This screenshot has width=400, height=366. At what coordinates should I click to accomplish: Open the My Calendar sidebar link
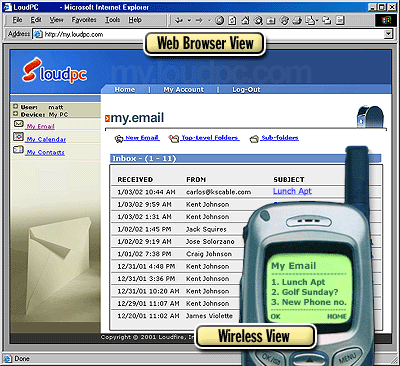[46, 139]
